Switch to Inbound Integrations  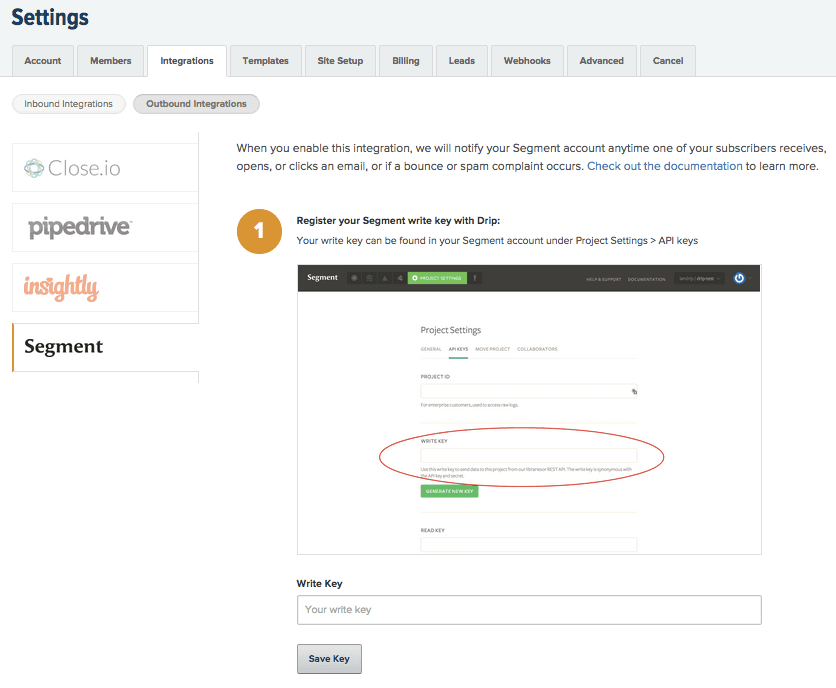click(68, 103)
